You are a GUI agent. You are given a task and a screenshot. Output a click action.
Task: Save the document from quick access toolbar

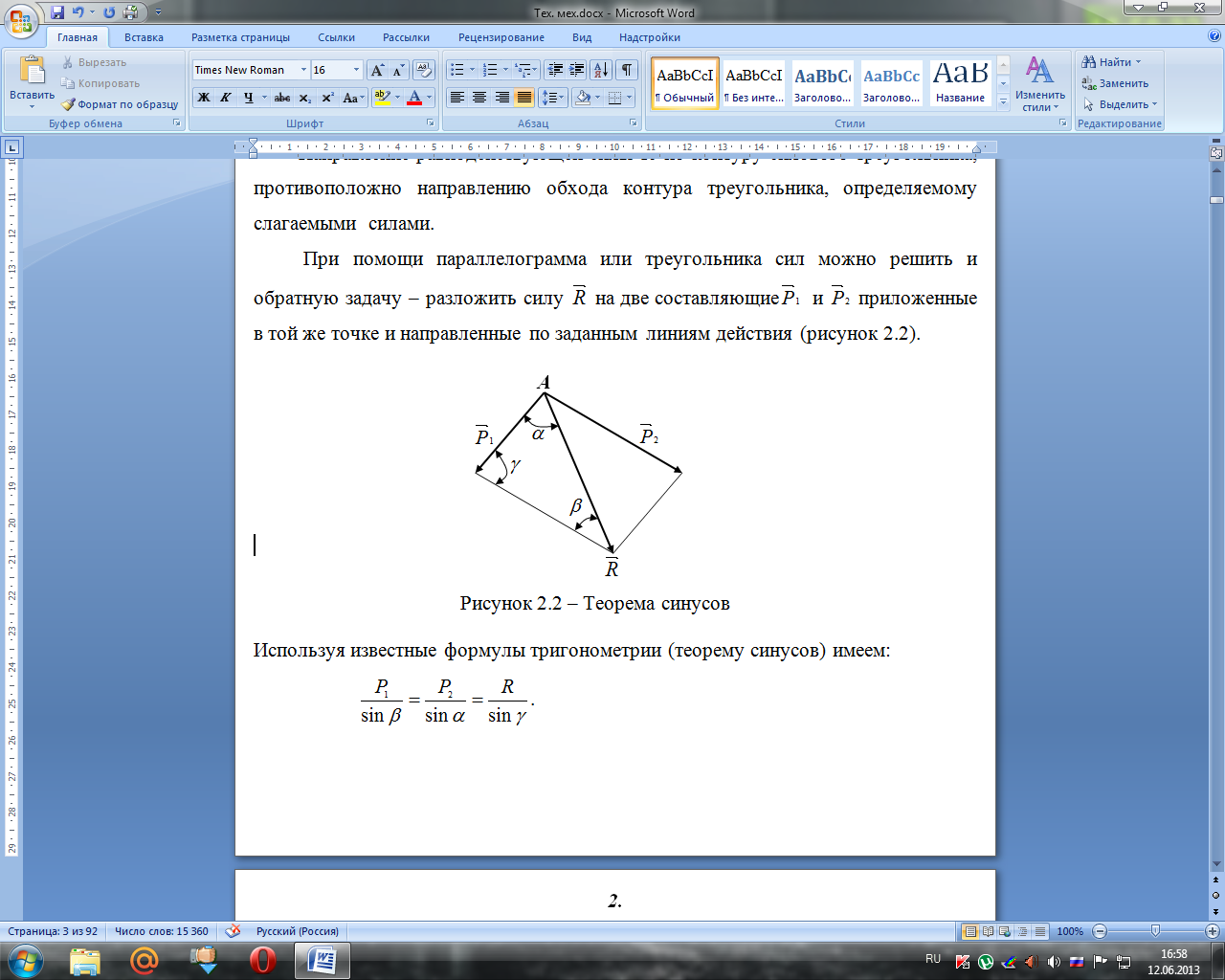click(57, 12)
